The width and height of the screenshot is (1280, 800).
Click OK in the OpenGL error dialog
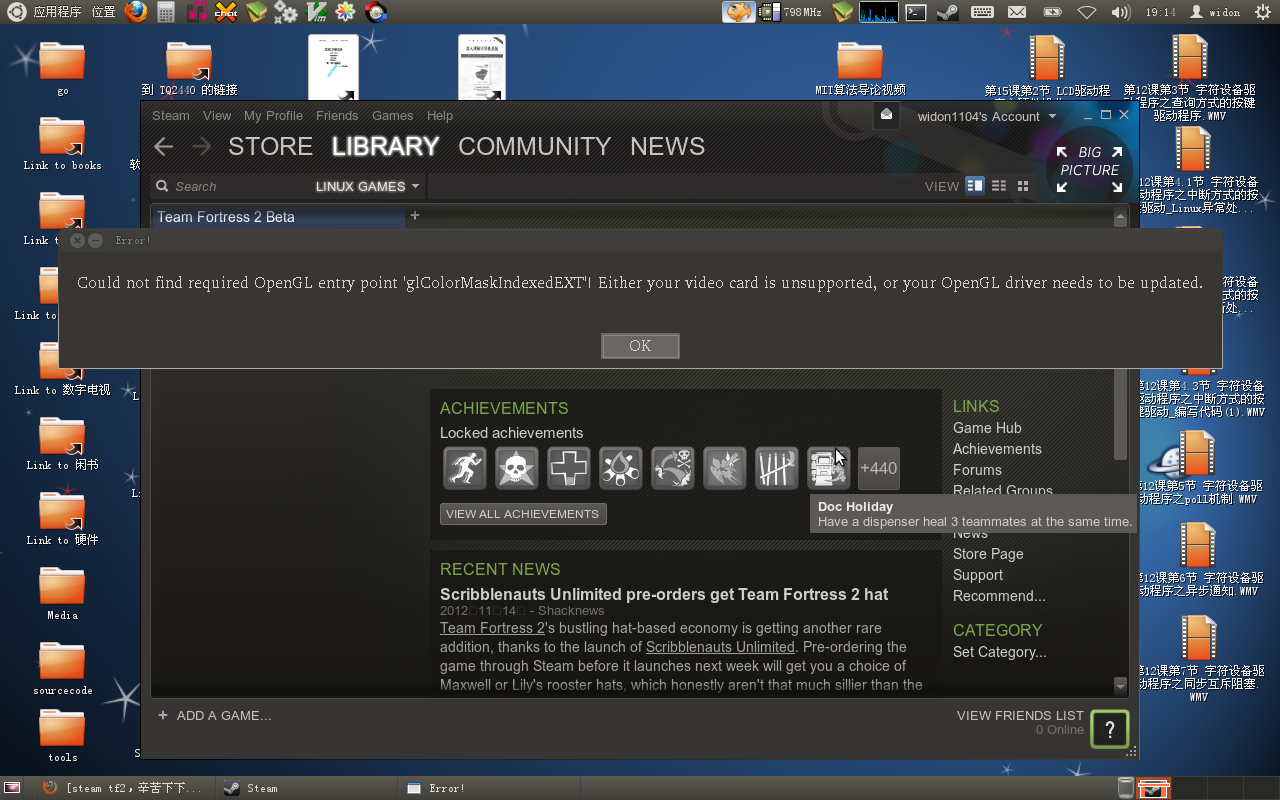(640, 346)
